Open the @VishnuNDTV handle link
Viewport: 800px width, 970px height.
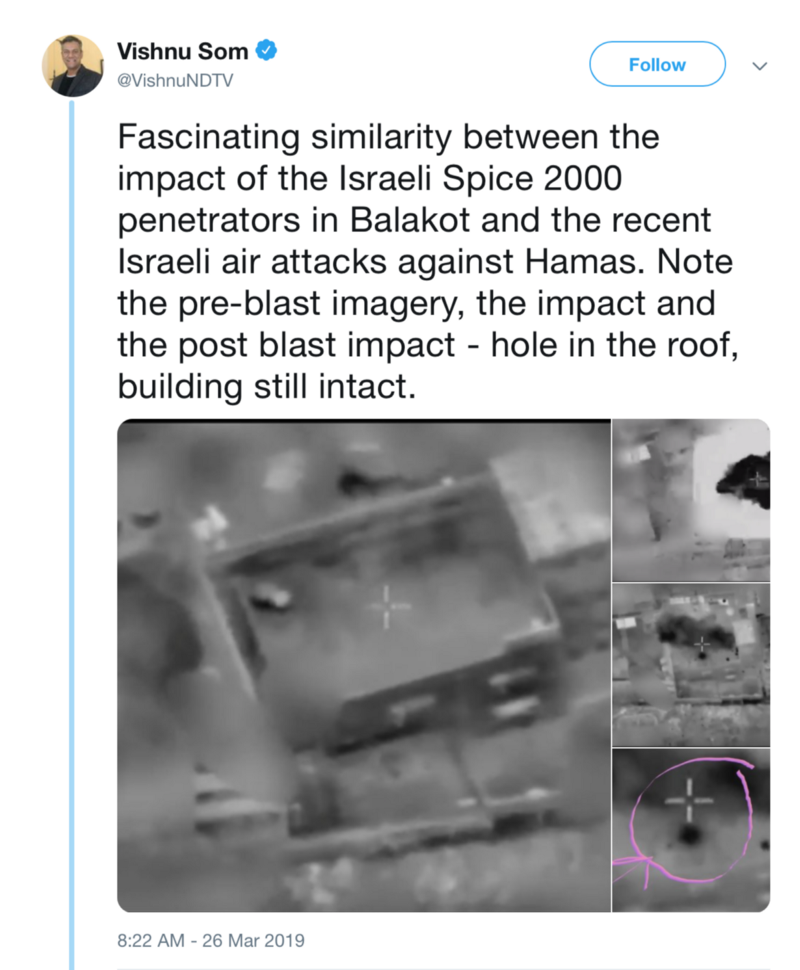coord(175,81)
